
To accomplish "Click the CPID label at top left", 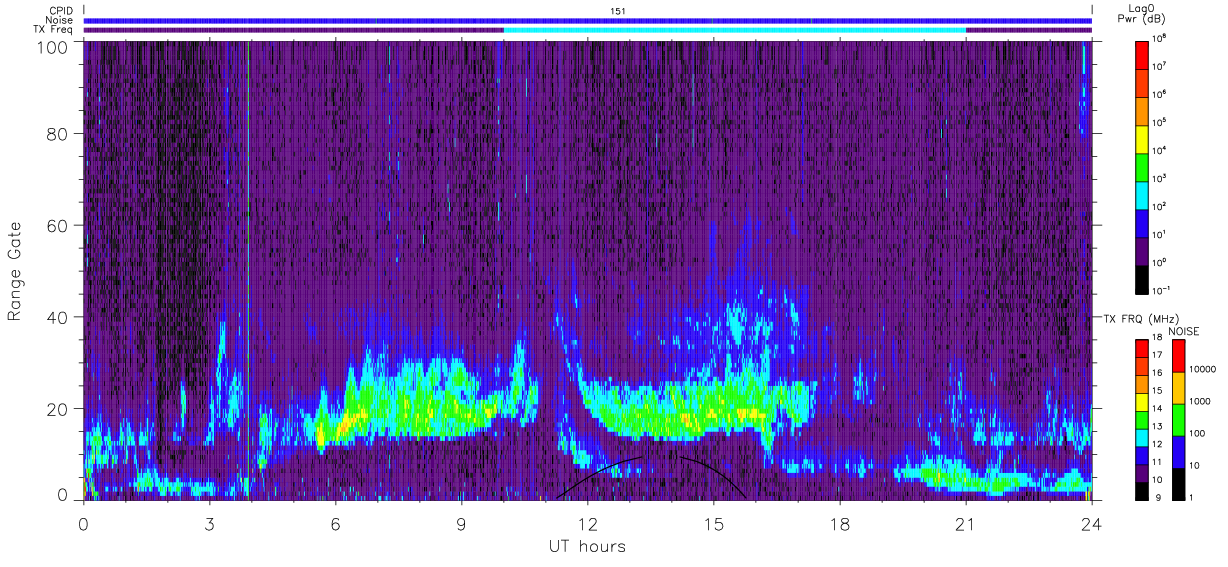I will (60, 11).
